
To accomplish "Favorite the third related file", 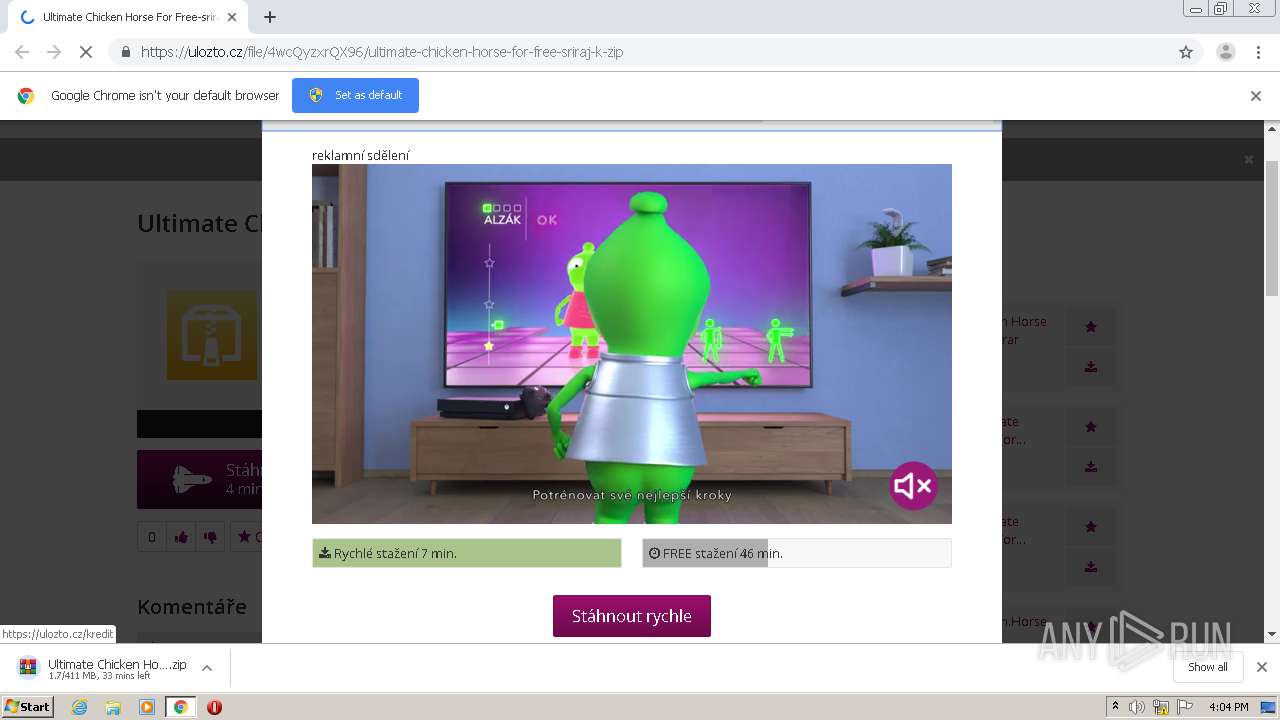I will [x=1091, y=526].
